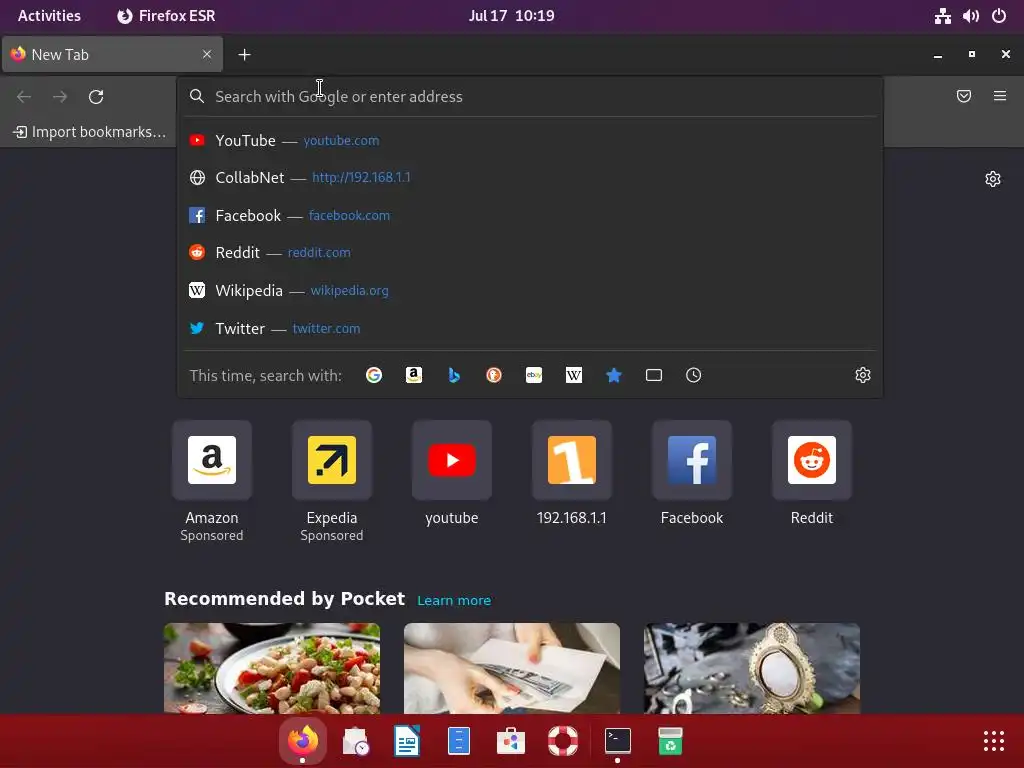The image size is (1024, 768).
Task: Open Help lifebuoy from the dock
Action: 563,741
